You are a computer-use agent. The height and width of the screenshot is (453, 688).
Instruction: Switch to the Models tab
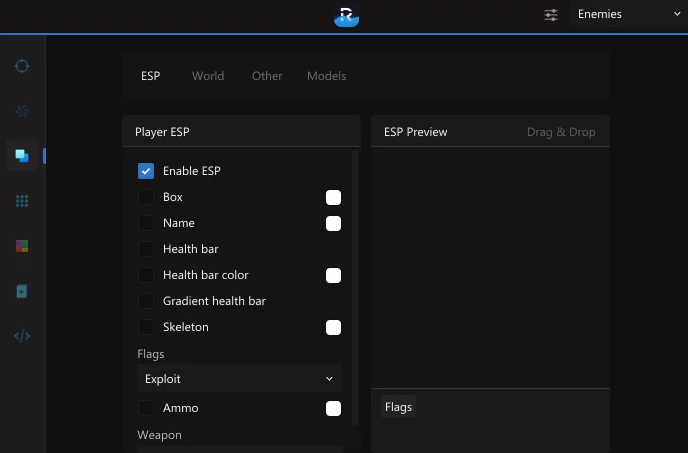click(326, 76)
